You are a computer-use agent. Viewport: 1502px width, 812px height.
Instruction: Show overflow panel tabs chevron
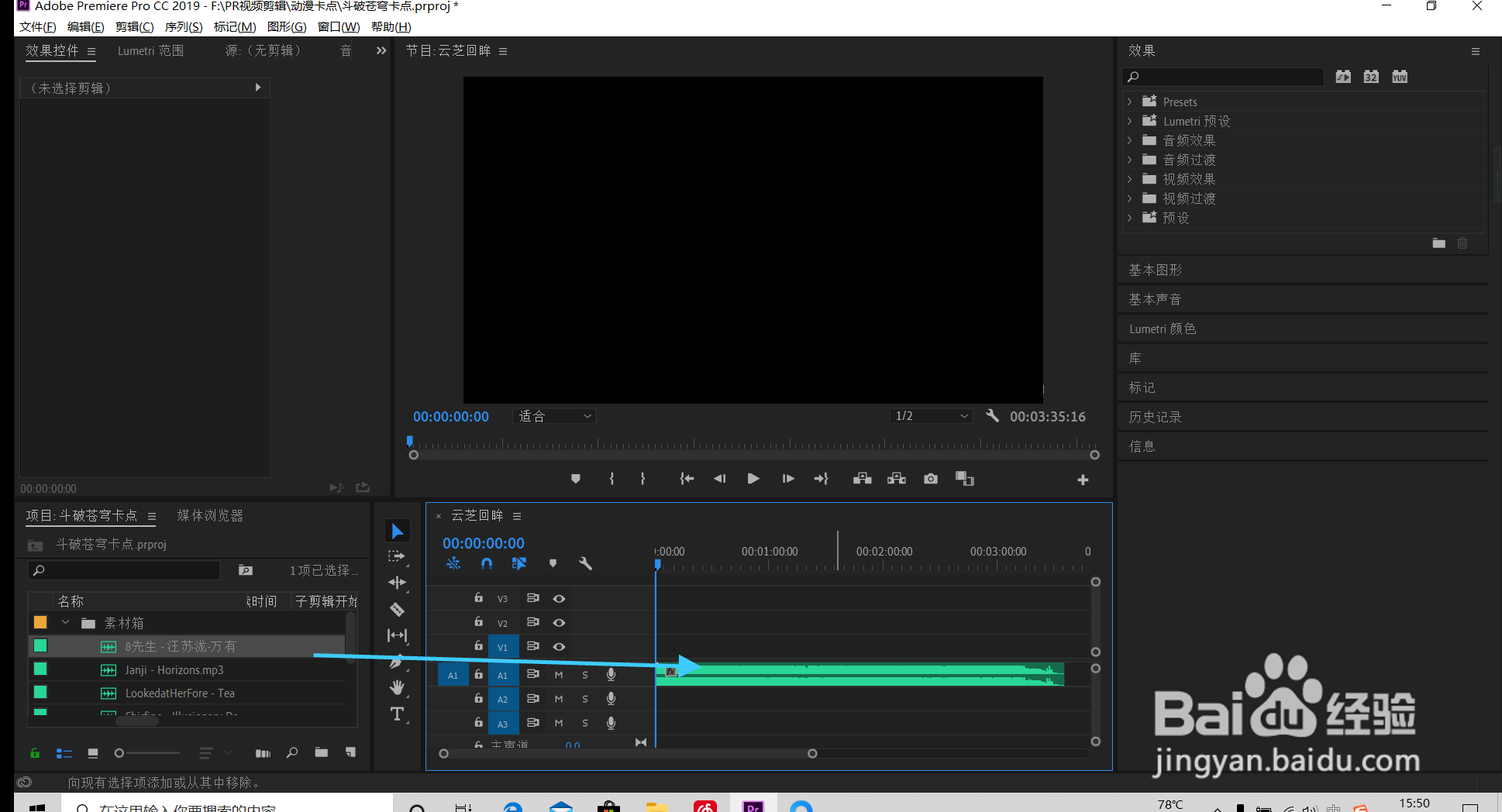pyautogui.click(x=381, y=51)
